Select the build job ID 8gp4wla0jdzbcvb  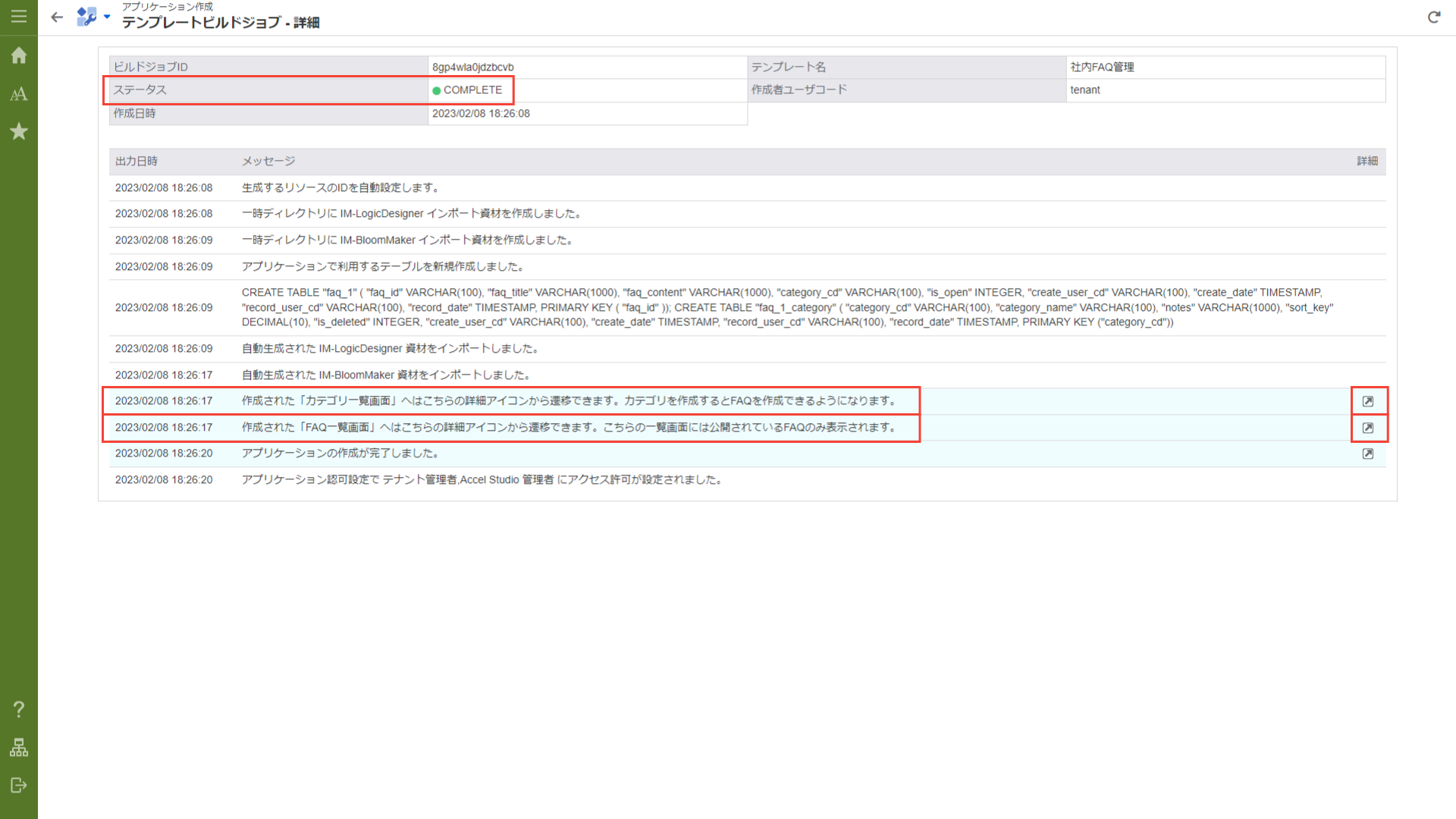473,67
